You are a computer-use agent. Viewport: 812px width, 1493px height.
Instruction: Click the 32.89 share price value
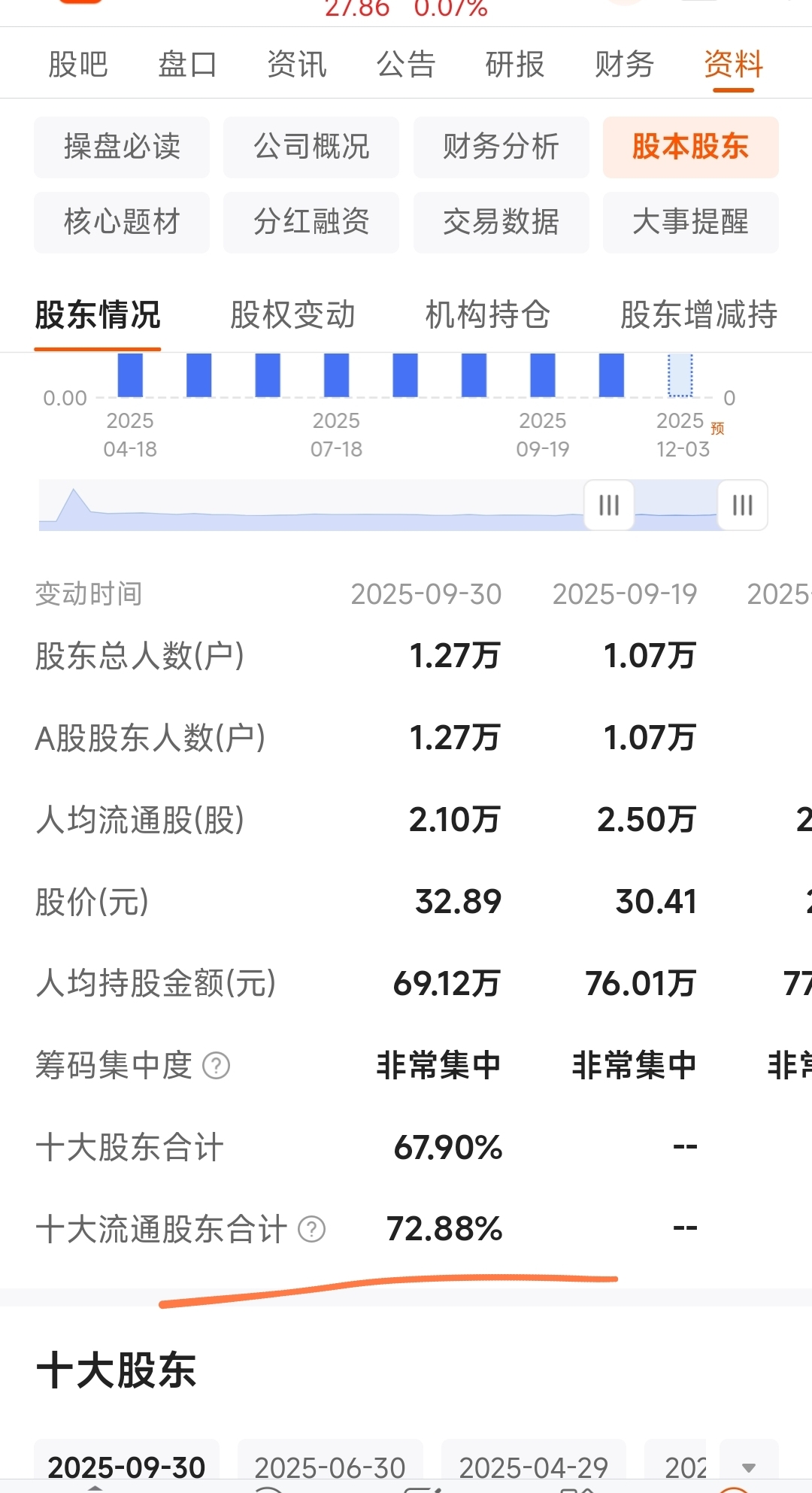459,902
